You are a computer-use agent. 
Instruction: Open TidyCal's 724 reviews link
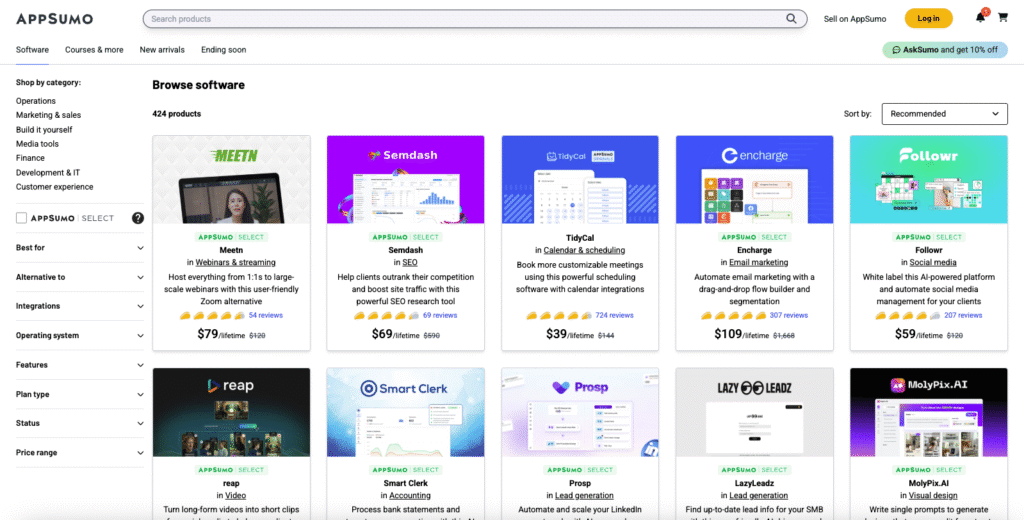tap(615, 316)
